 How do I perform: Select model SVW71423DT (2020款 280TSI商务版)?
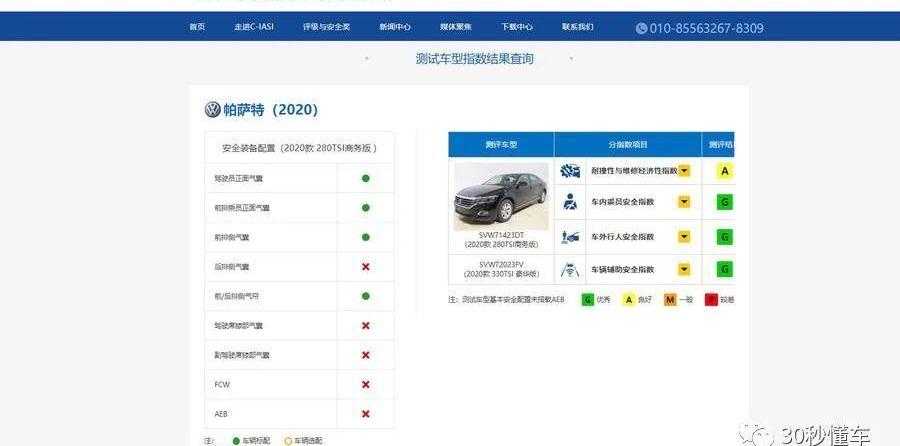coord(501,240)
